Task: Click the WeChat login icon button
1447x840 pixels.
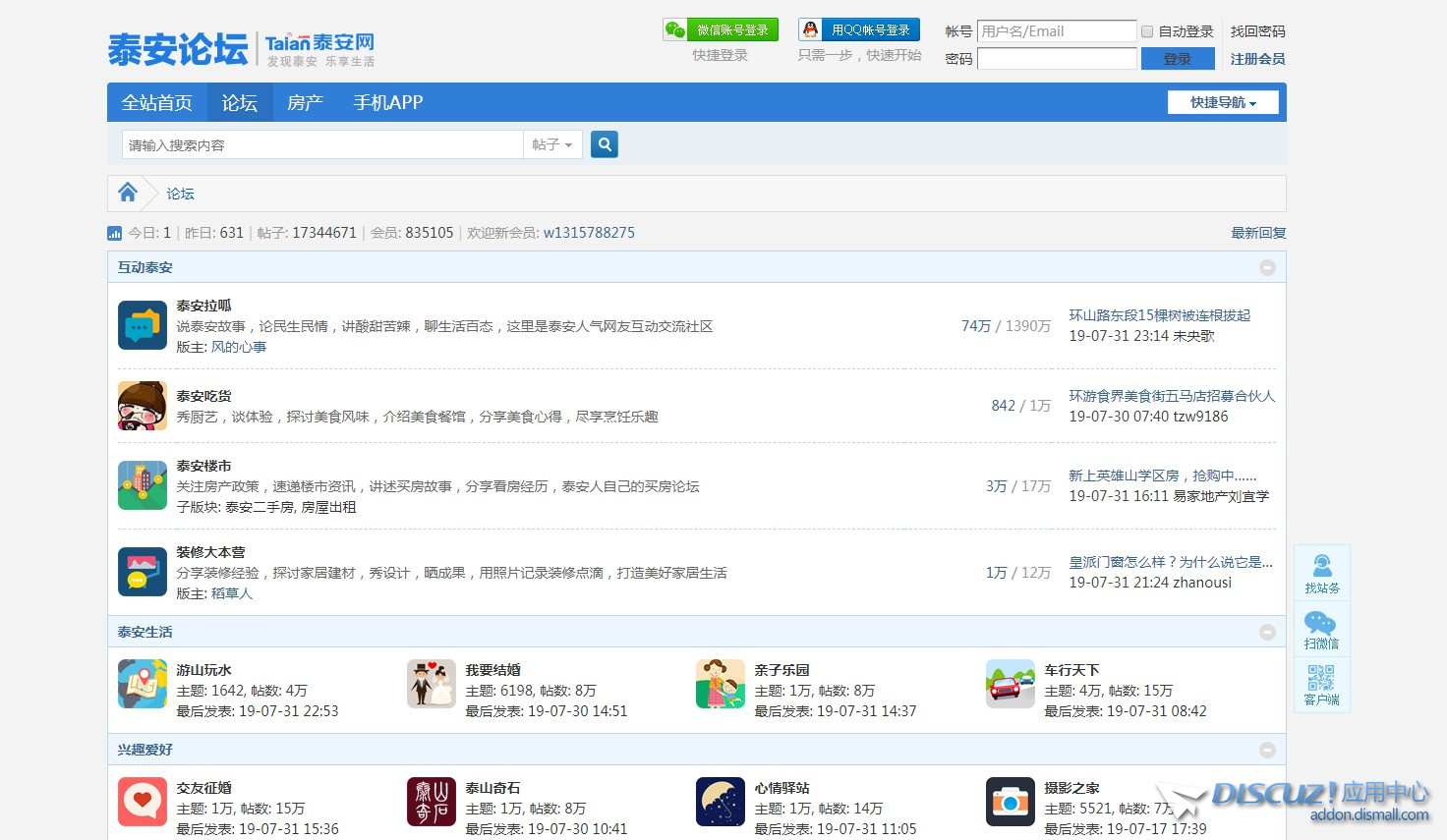Action: pyautogui.click(x=721, y=30)
